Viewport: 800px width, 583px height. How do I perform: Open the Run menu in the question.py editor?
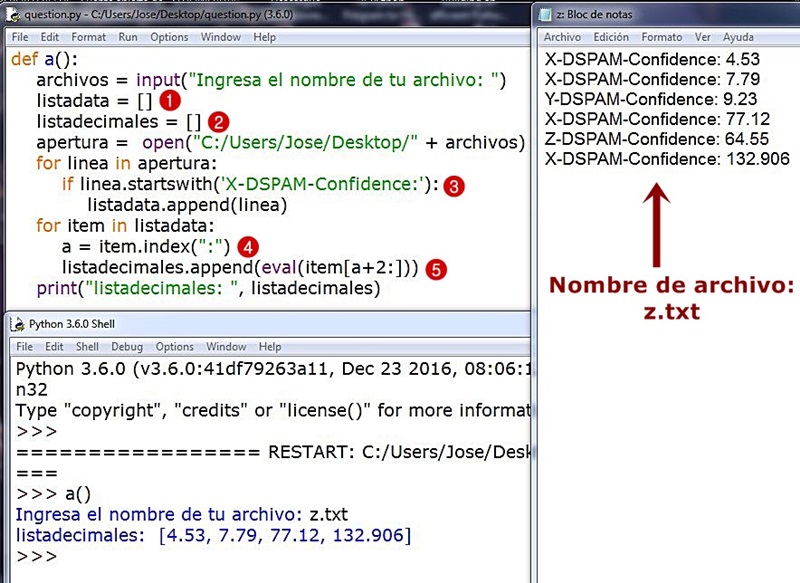tap(125, 37)
